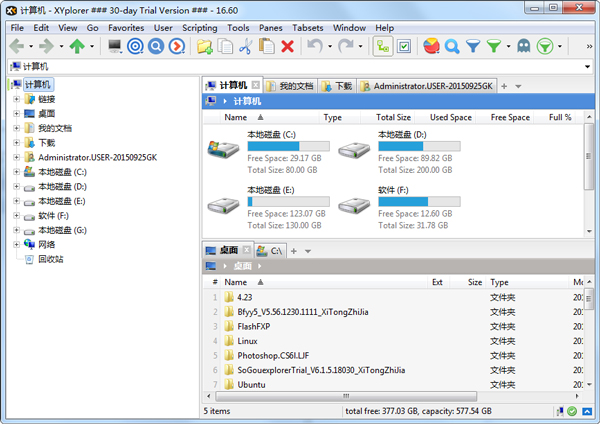Click the Undo arrow icon
Viewport: 600px width, 424px height.
tap(315, 46)
